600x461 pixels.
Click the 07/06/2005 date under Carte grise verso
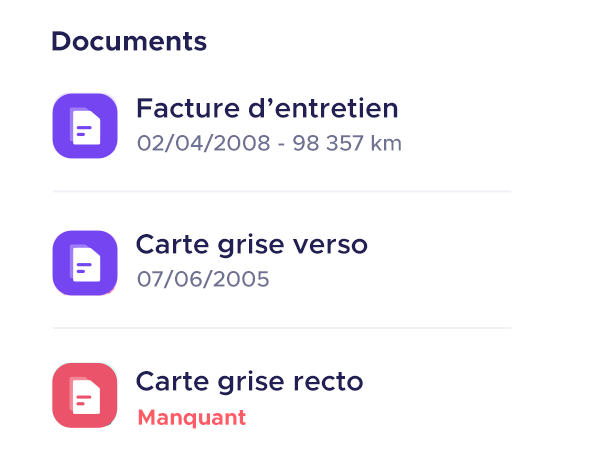203,279
